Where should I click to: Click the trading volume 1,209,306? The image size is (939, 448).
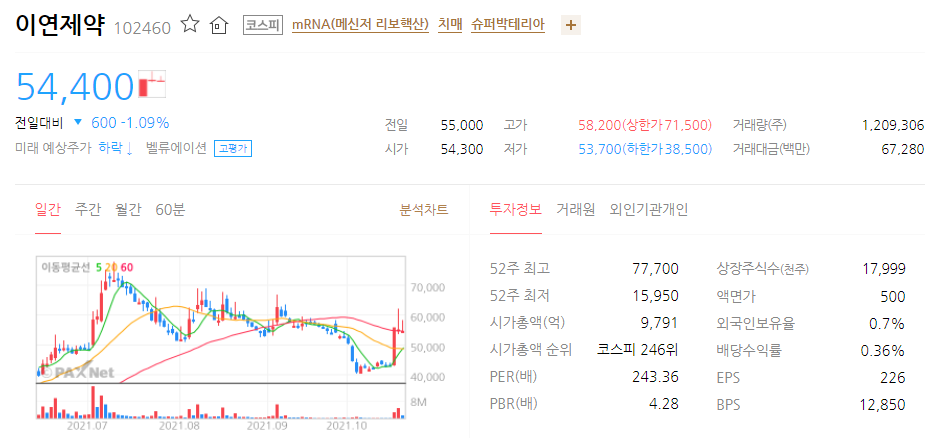pos(893,126)
